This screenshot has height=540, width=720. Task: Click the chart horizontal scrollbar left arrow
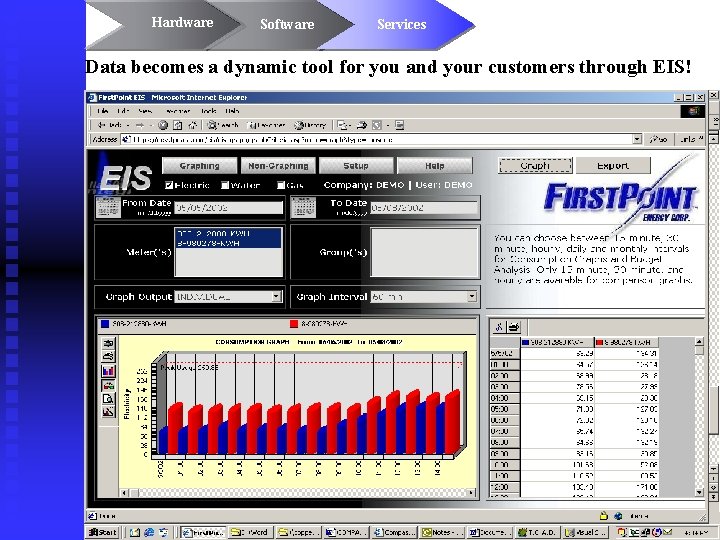(x=124, y=493)
